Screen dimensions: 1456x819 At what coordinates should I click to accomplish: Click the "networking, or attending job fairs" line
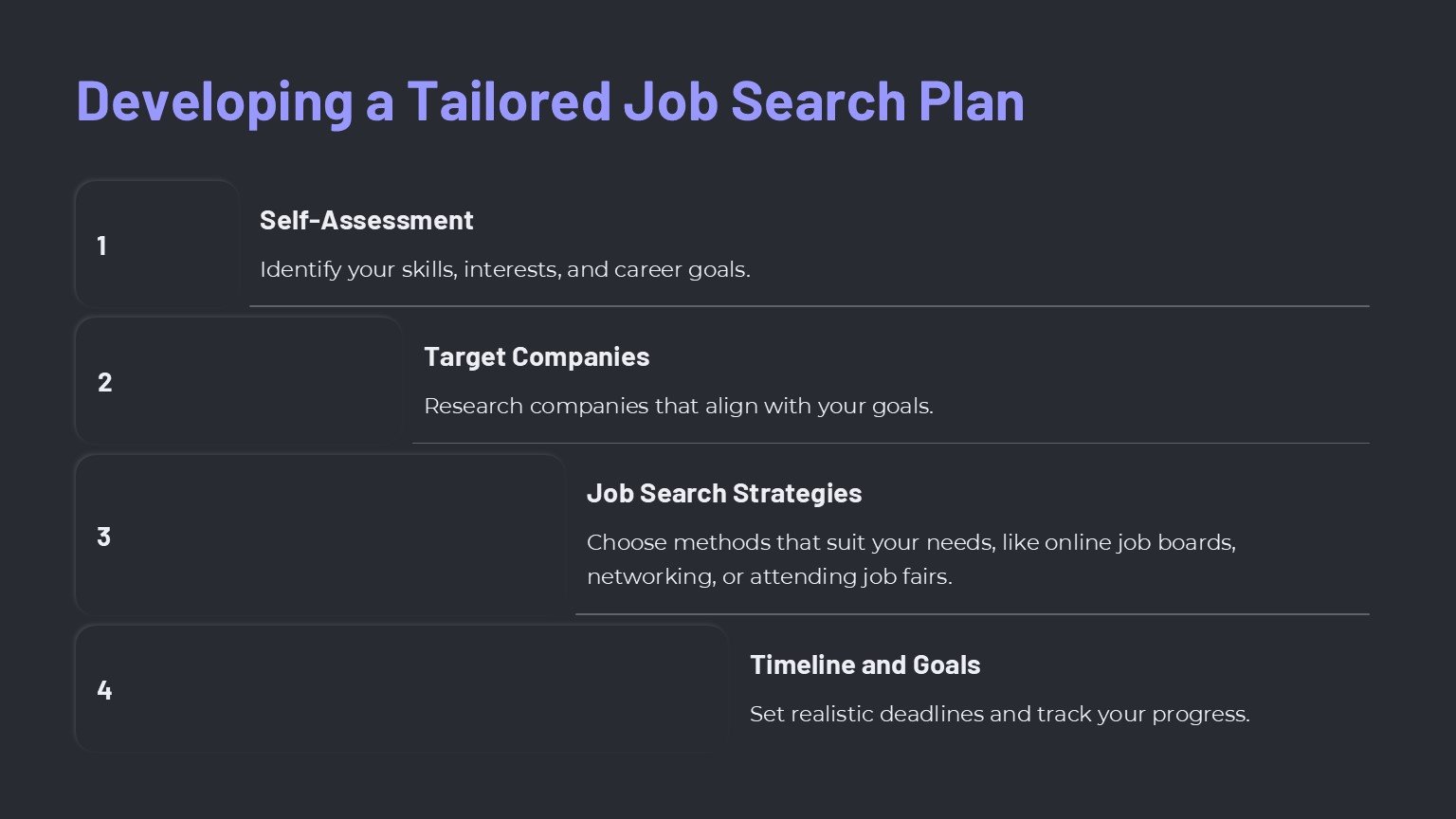click(769, 576)
